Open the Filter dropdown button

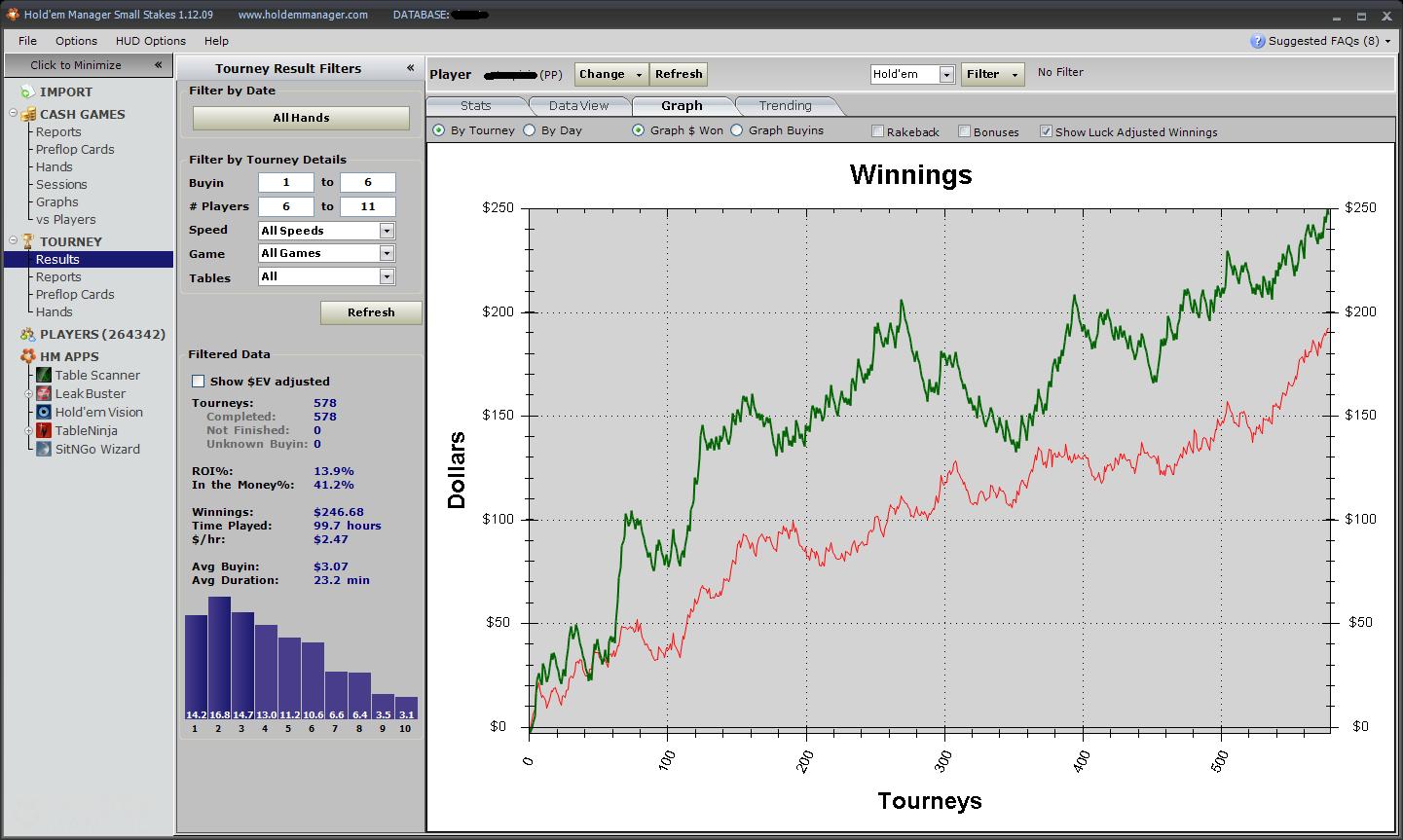[x=992, y=74]
